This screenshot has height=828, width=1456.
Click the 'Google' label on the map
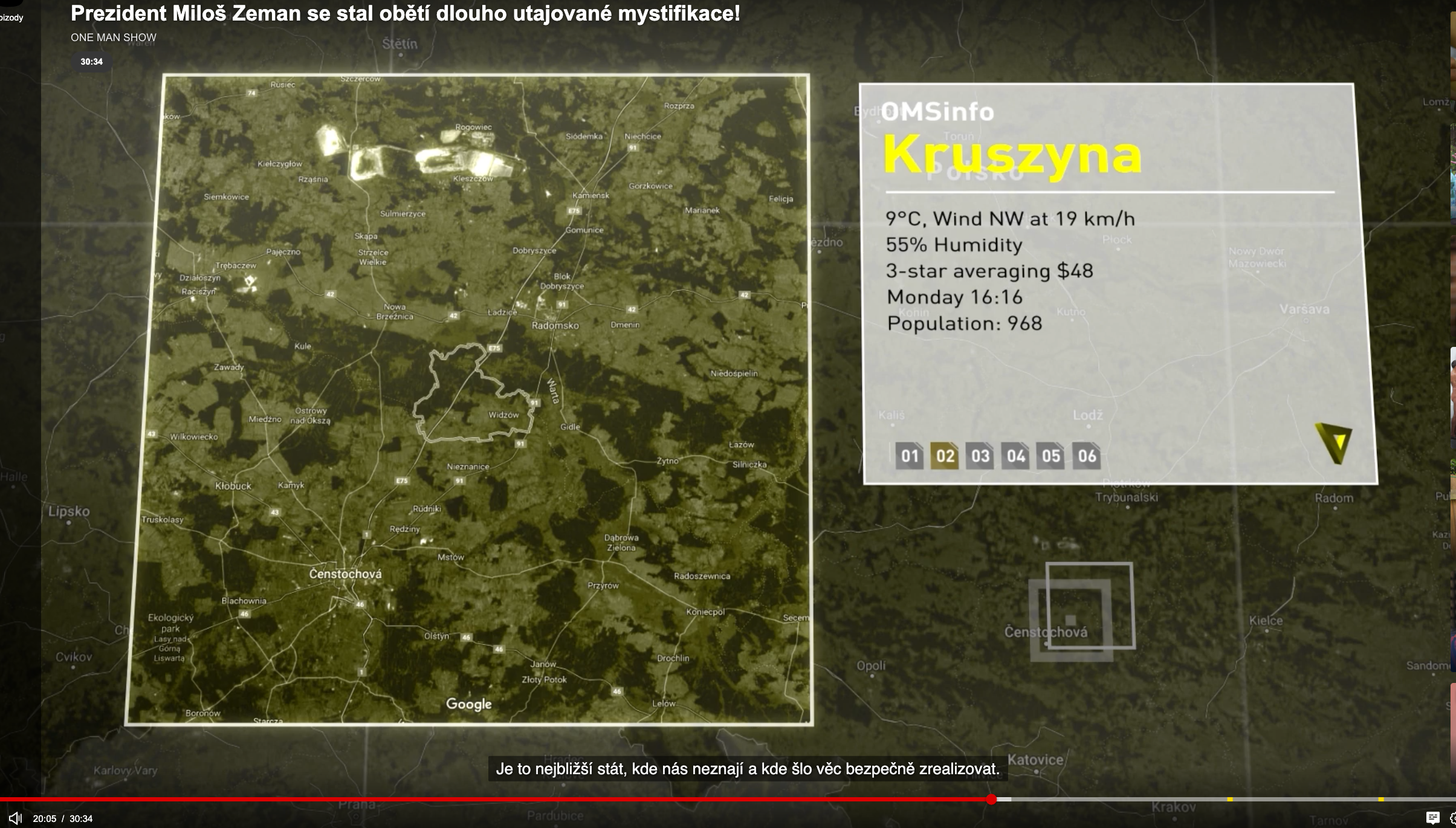point(469,704)
